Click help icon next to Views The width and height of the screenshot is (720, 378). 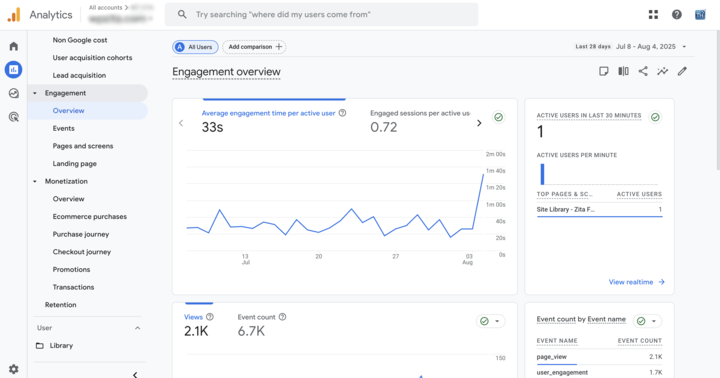coord(210,317)
